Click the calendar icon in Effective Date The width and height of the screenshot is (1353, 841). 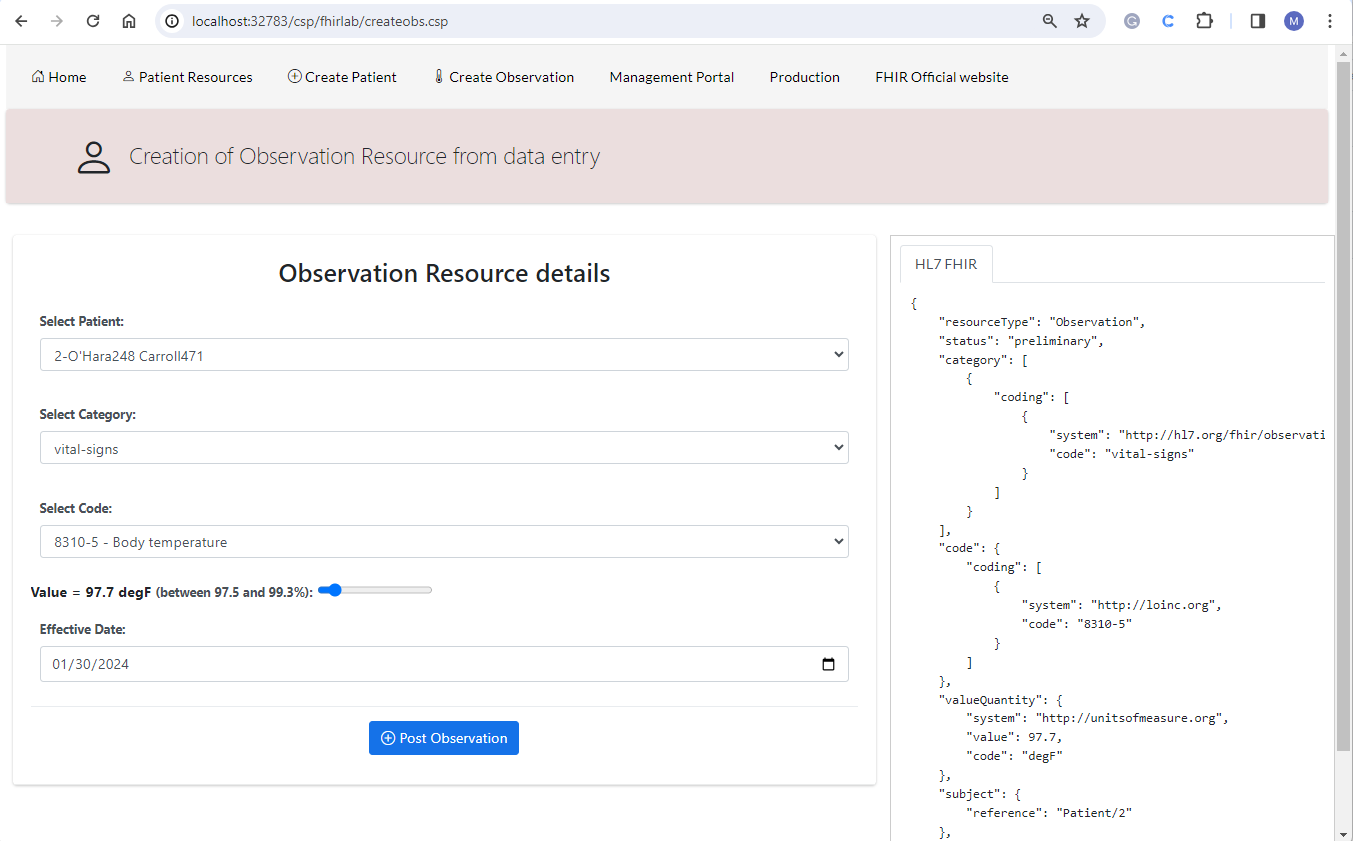(x=828, y=664)
